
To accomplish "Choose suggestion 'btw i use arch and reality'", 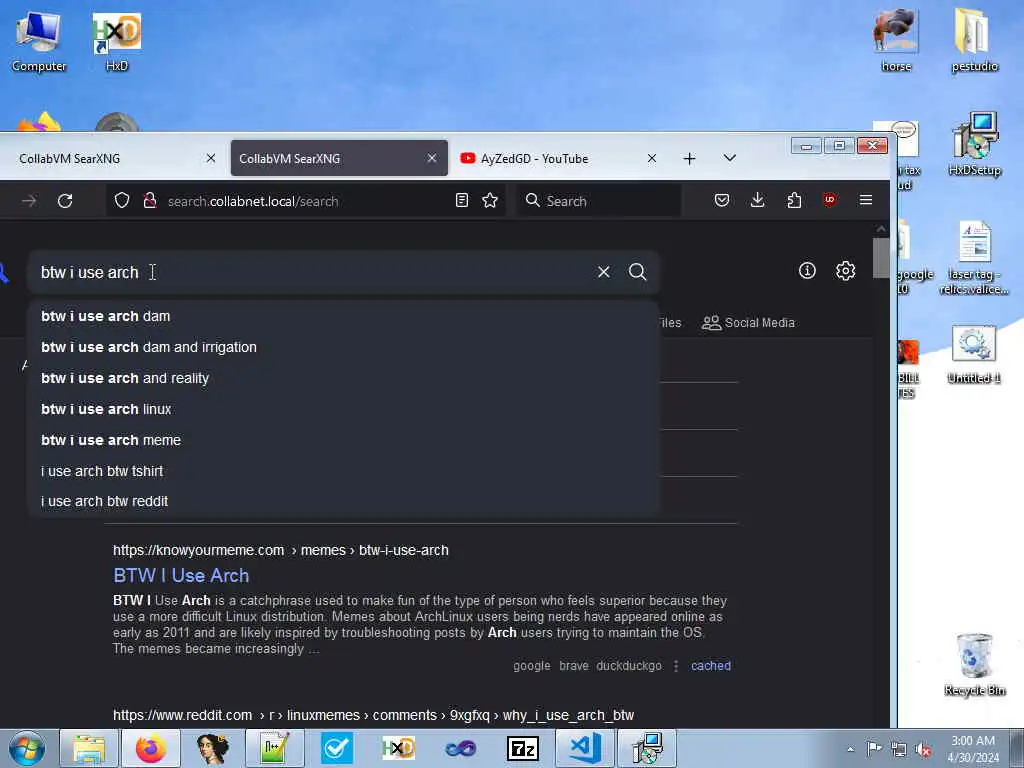I will [x=344, y=378].
